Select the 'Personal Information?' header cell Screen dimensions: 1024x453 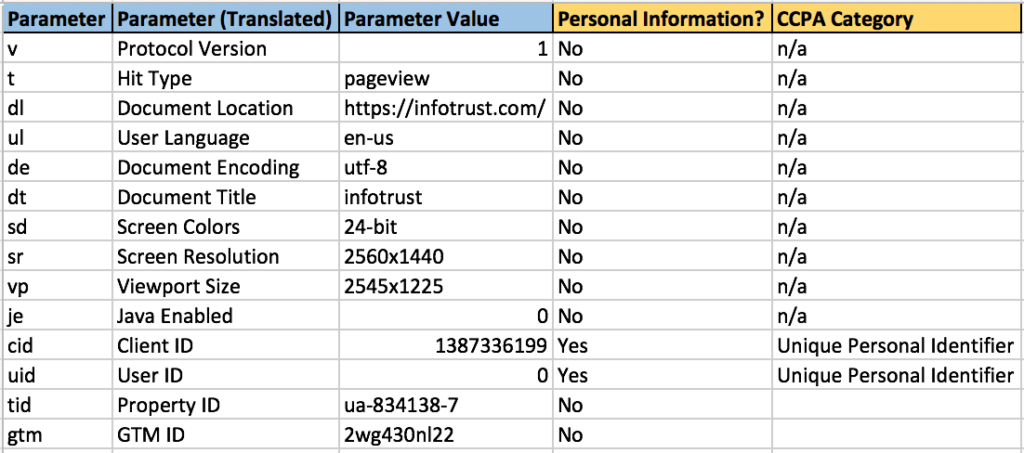click(660, 18)
